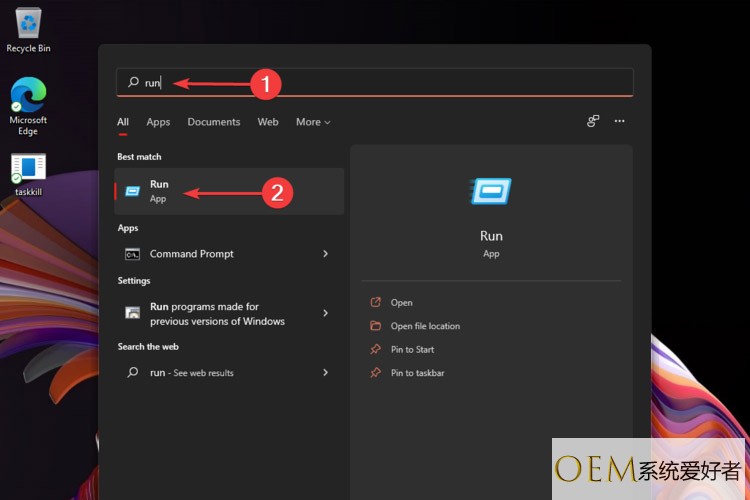Image resolution: width=750 pixels, height=500 pixels.
Task: Choose Open file location for Run
Action: click(x=425, y=326)
